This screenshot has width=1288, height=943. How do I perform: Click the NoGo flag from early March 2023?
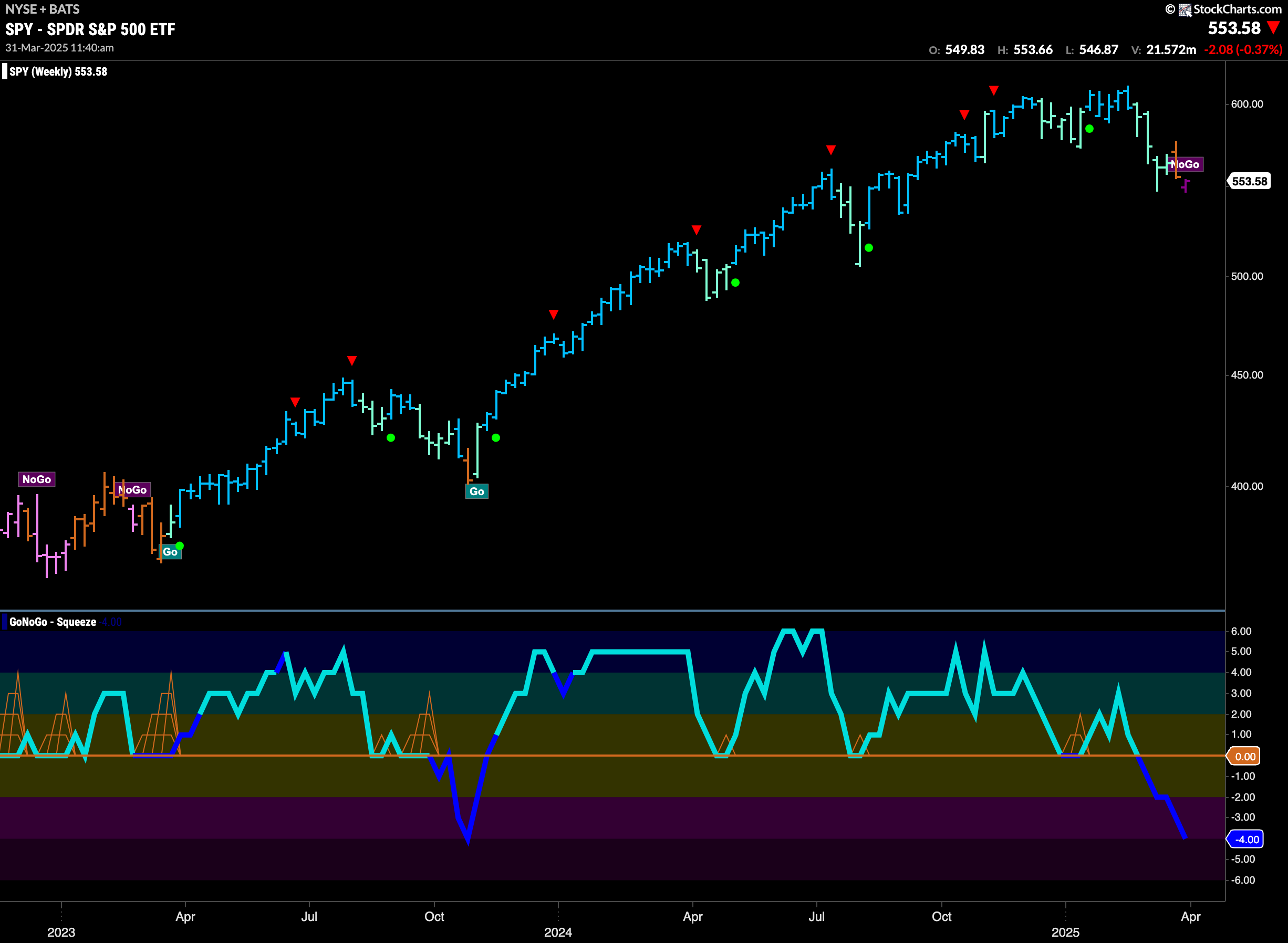point(132,490)
